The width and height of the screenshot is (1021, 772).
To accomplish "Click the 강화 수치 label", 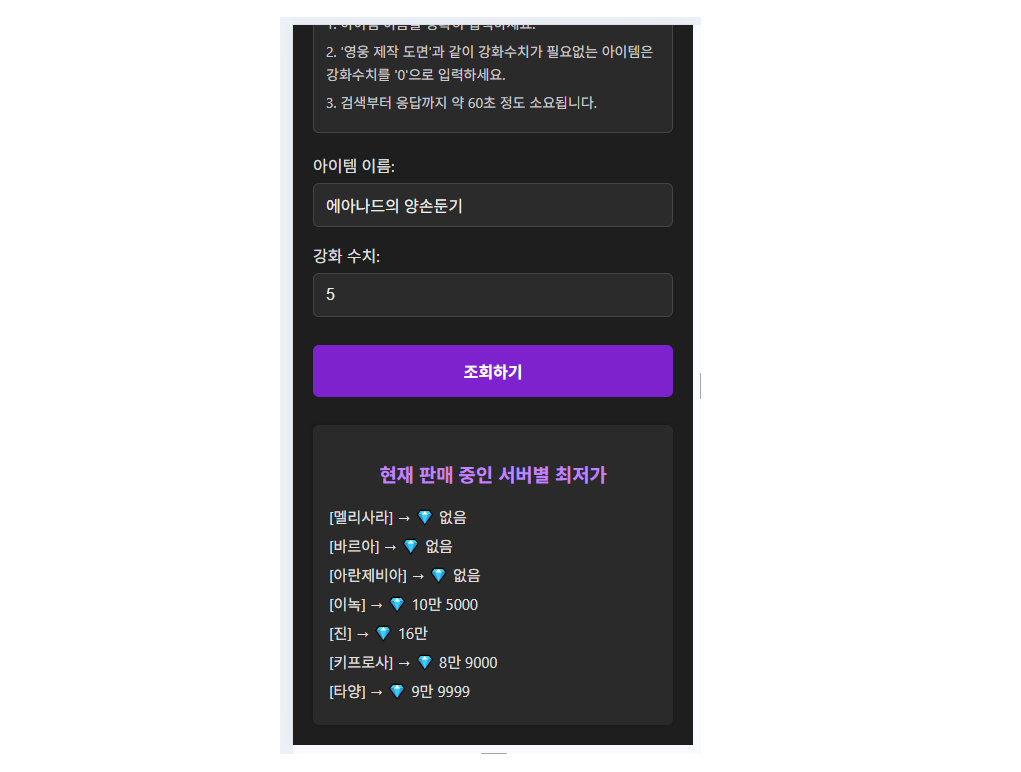I will [346, 256].
